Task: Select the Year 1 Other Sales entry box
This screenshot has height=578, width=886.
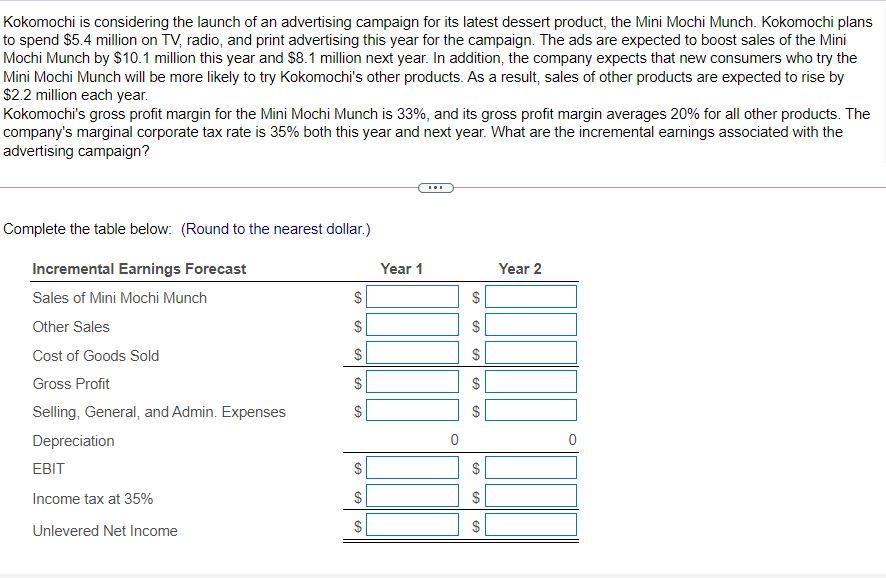Action: point(410,324)
